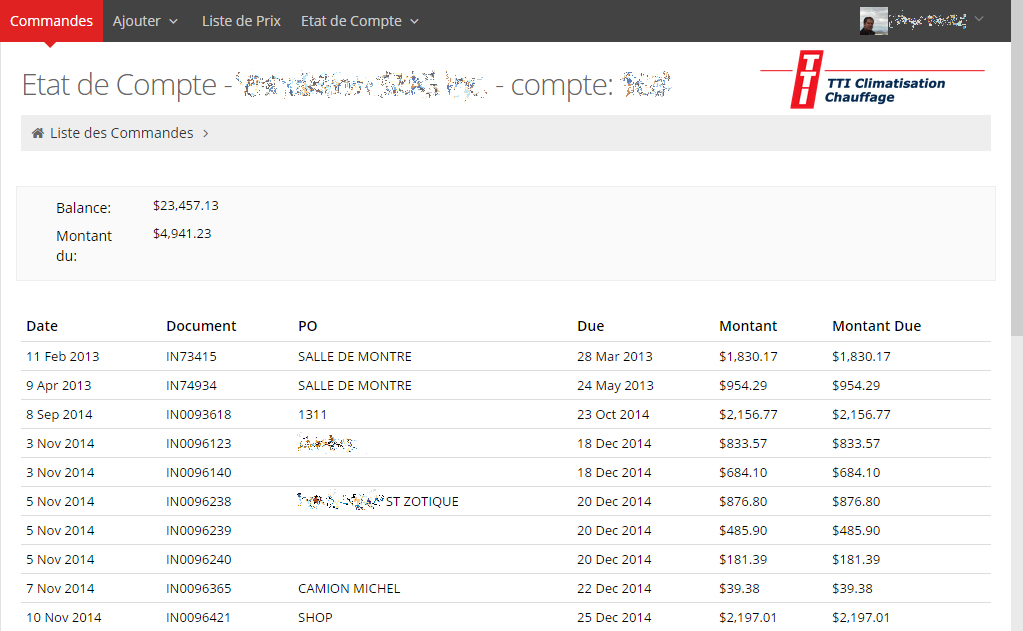
Task: Click the Date column header
Action: [x=42, y=326]
